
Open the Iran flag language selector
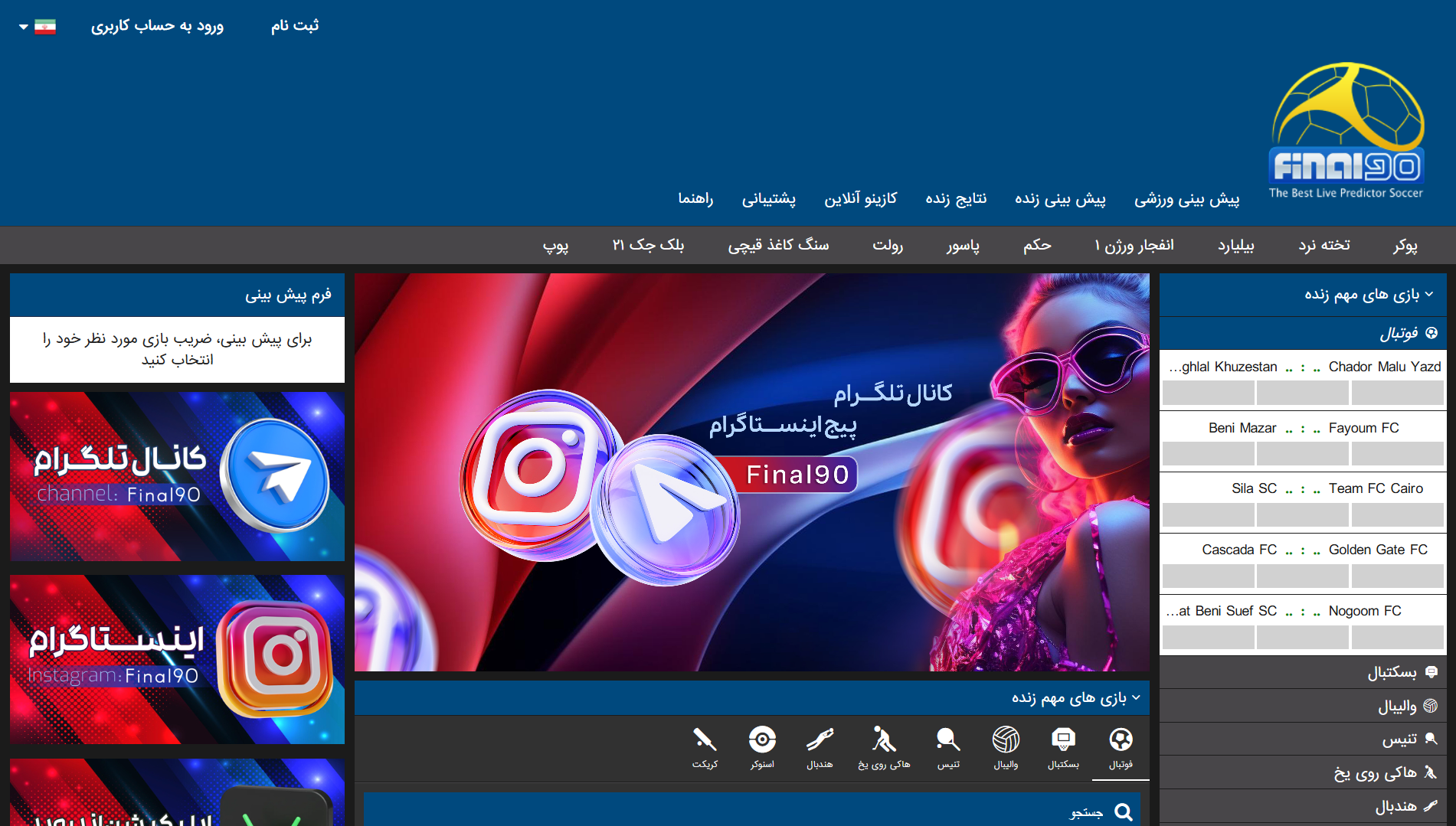[38, 27]
